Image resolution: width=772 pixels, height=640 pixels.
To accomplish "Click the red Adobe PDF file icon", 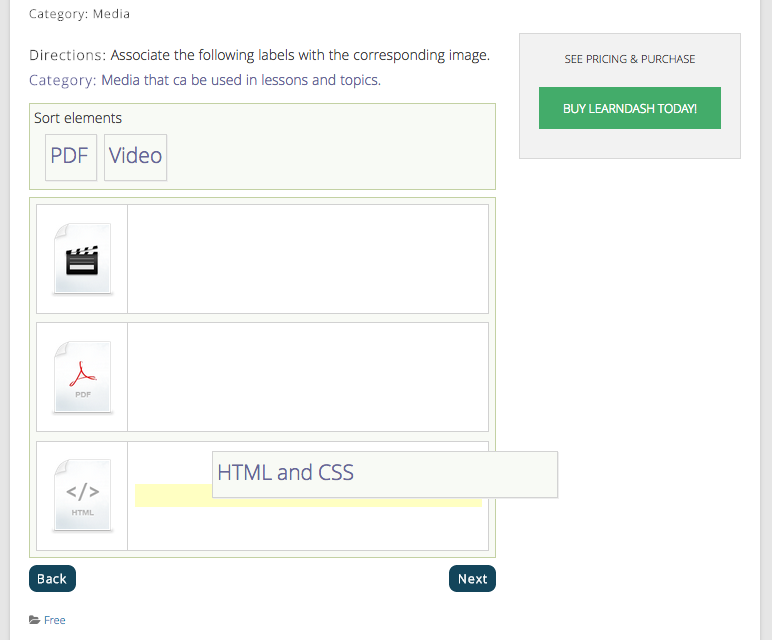I will pos(83,377).
